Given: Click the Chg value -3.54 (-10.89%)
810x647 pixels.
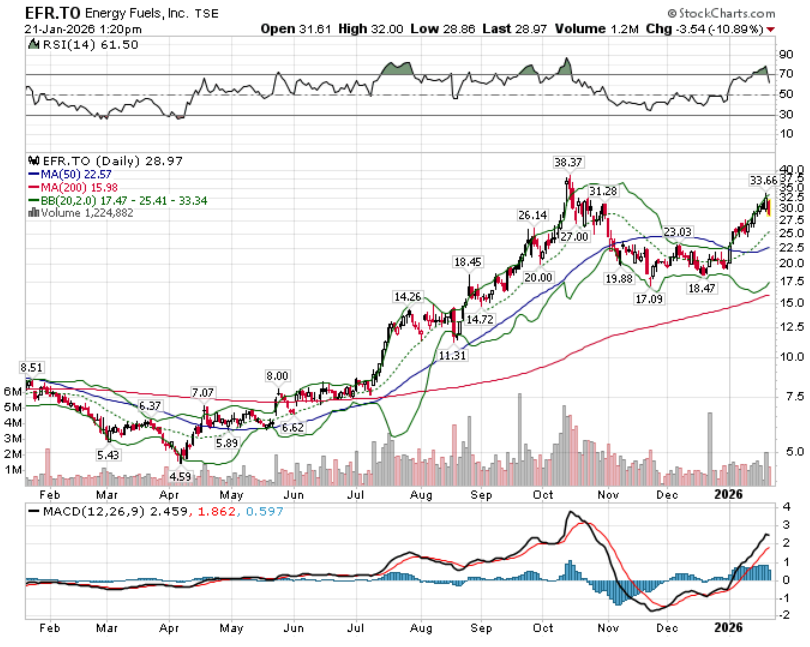Looking at the screenshot, I should click(x=720, y=29).
